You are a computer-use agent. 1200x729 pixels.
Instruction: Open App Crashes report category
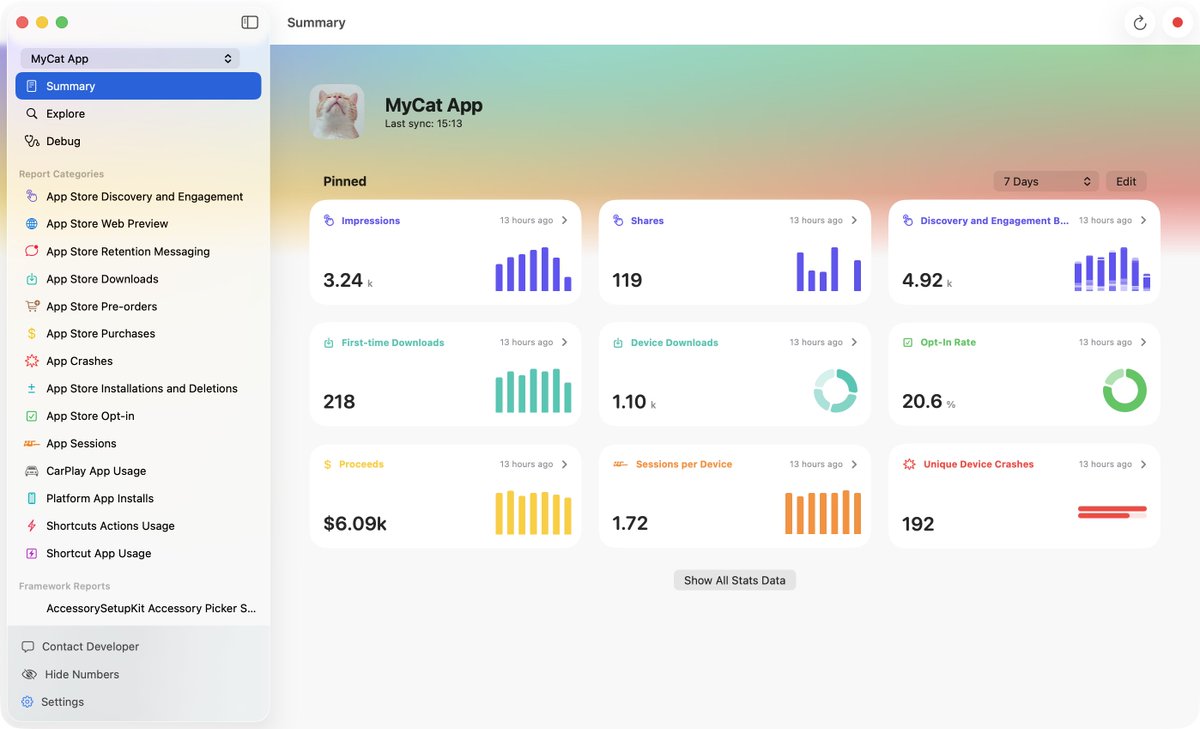click(138, 361)
